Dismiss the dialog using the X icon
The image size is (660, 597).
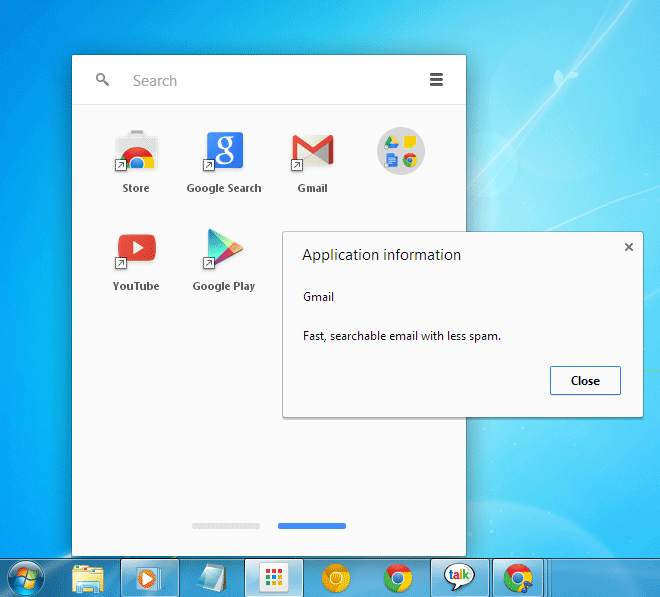[629, 247]
